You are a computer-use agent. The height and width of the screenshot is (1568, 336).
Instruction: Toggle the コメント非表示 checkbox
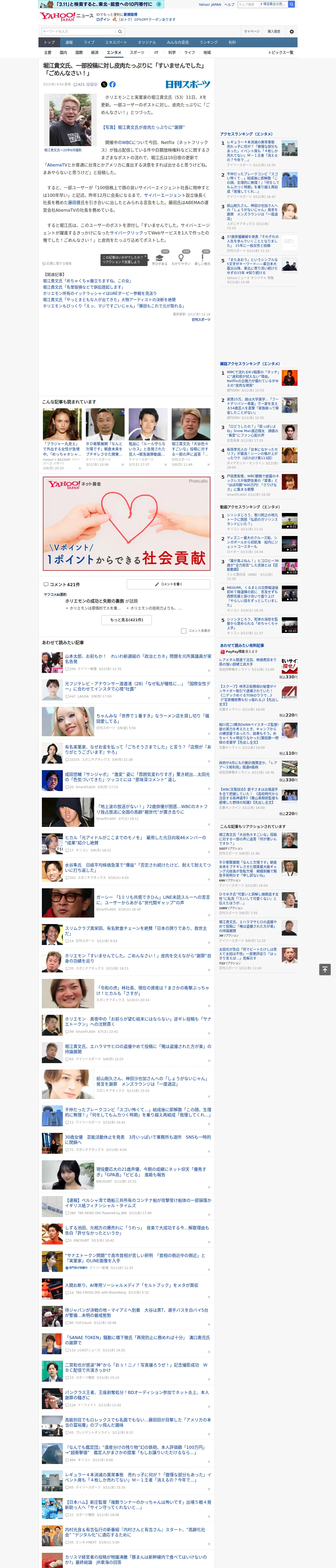(183, 631)
